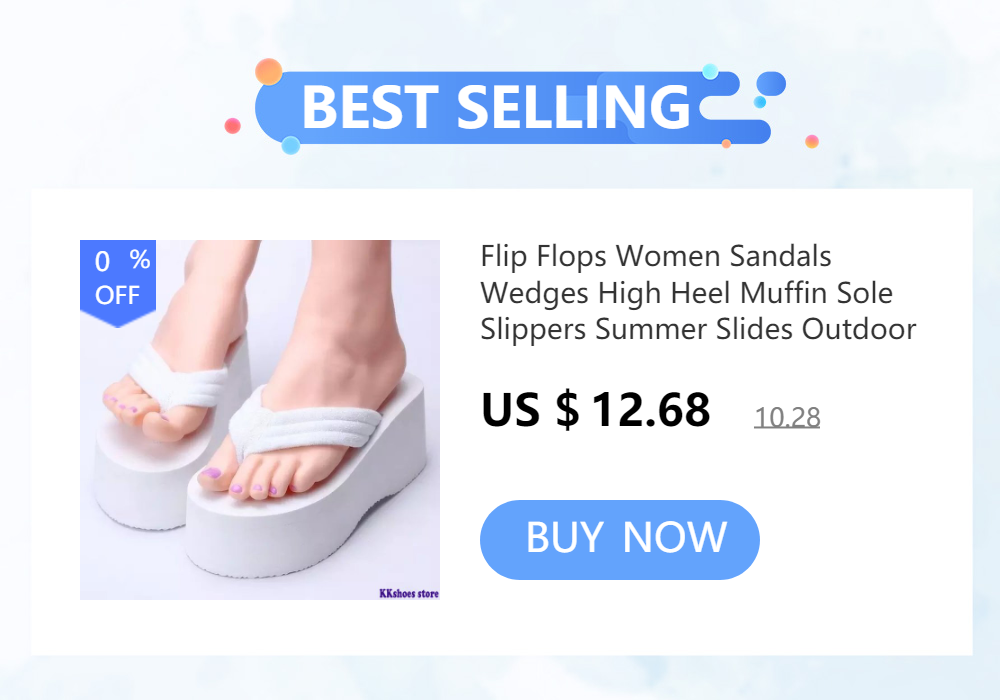Click the pink-orange dot at far right of banner
The width and height of the screenshot is (1000, 700).
[x=812, y=141]
